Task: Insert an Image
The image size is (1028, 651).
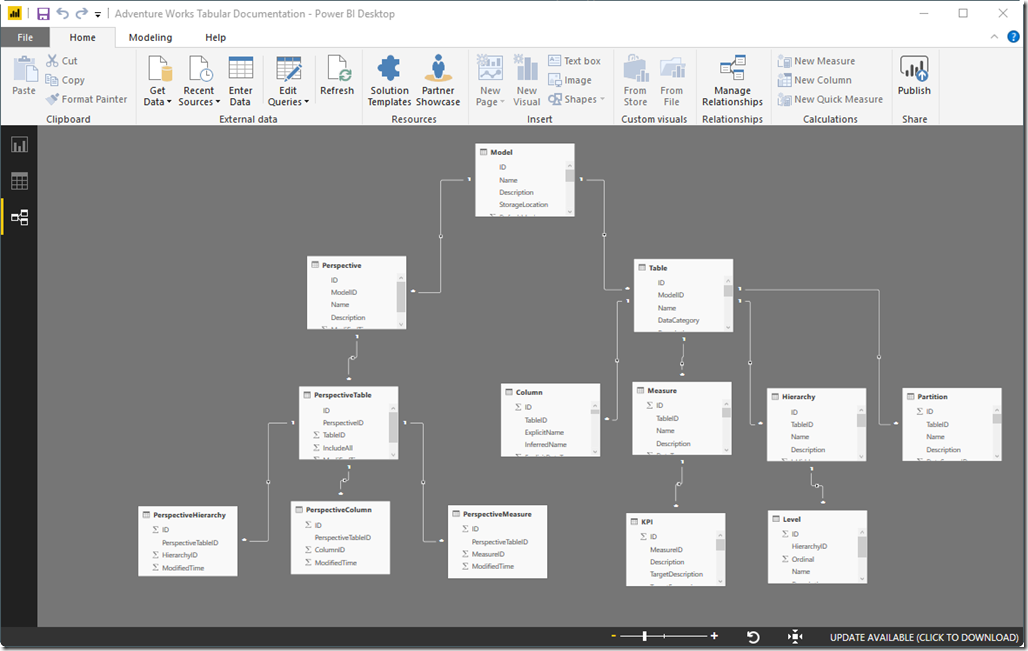Action: tap(570, 80)
